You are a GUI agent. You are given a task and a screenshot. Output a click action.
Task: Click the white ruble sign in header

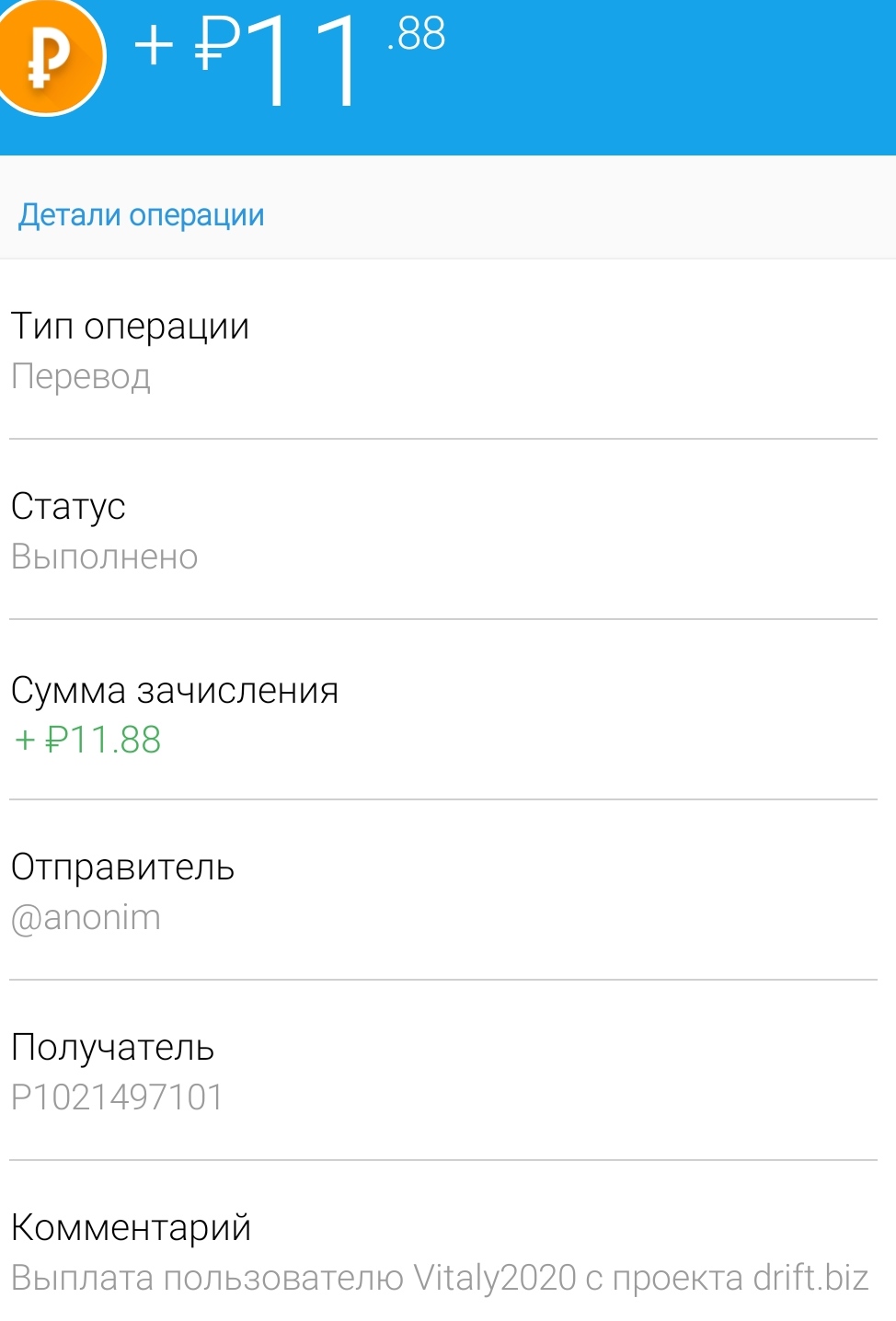point(217,44)
